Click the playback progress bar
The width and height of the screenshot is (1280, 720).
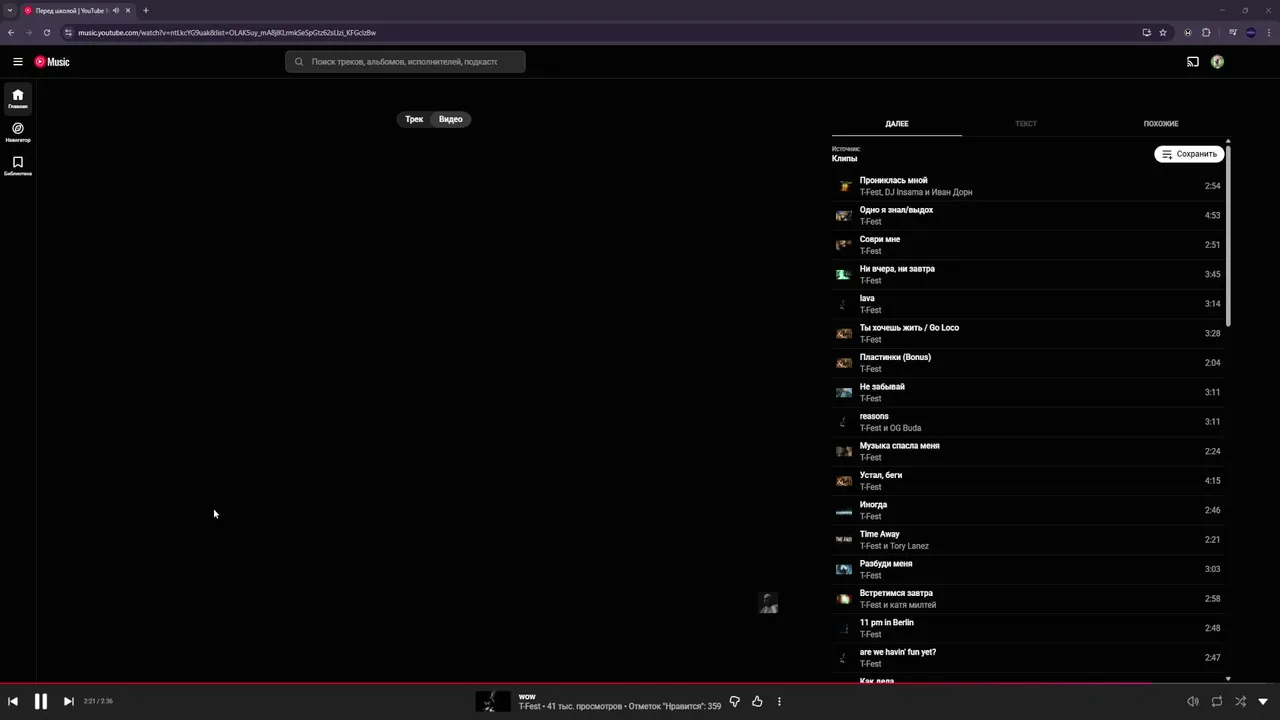(640, 684)
